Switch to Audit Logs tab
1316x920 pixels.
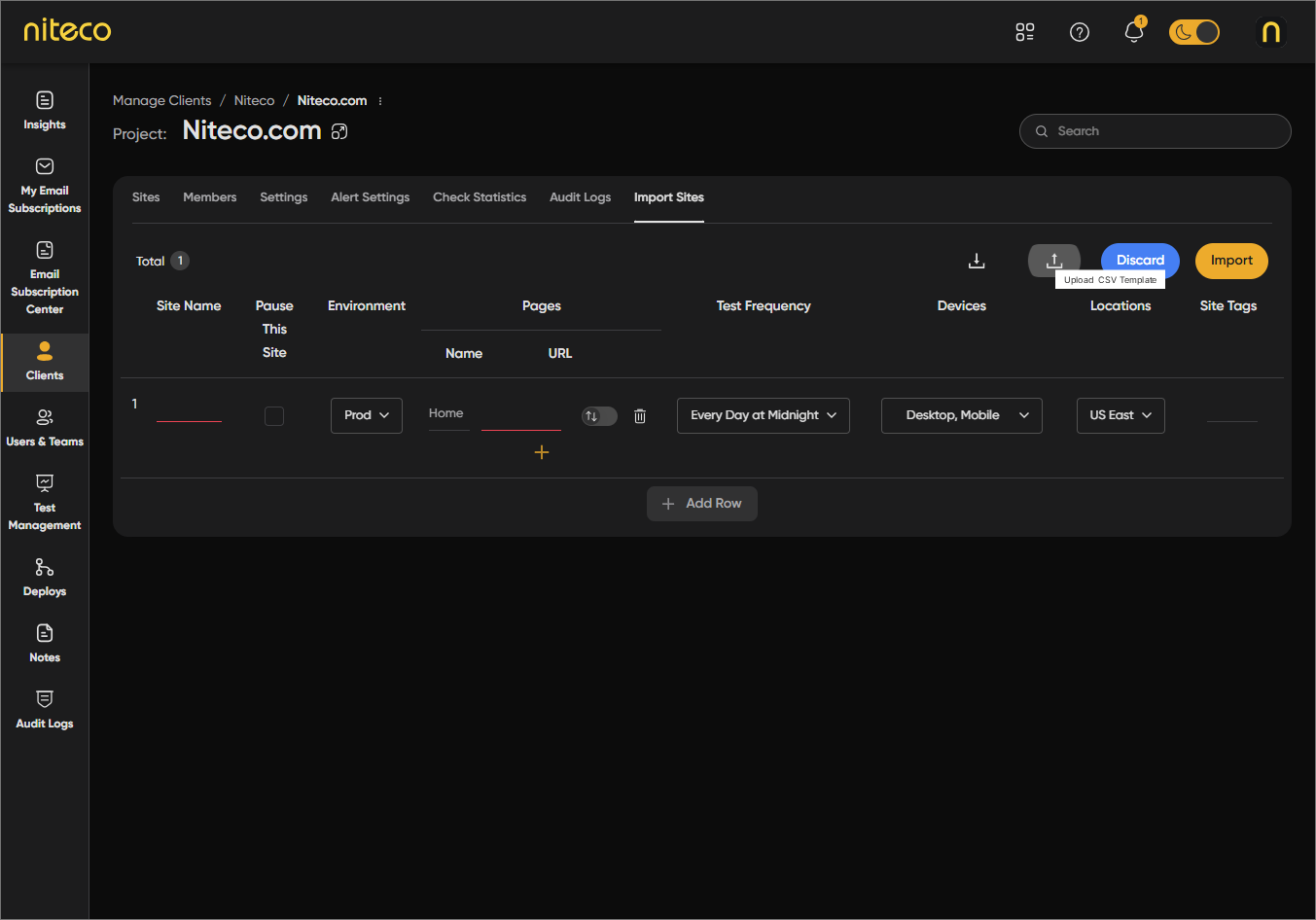pyautogui.click(x=581, y=197)
